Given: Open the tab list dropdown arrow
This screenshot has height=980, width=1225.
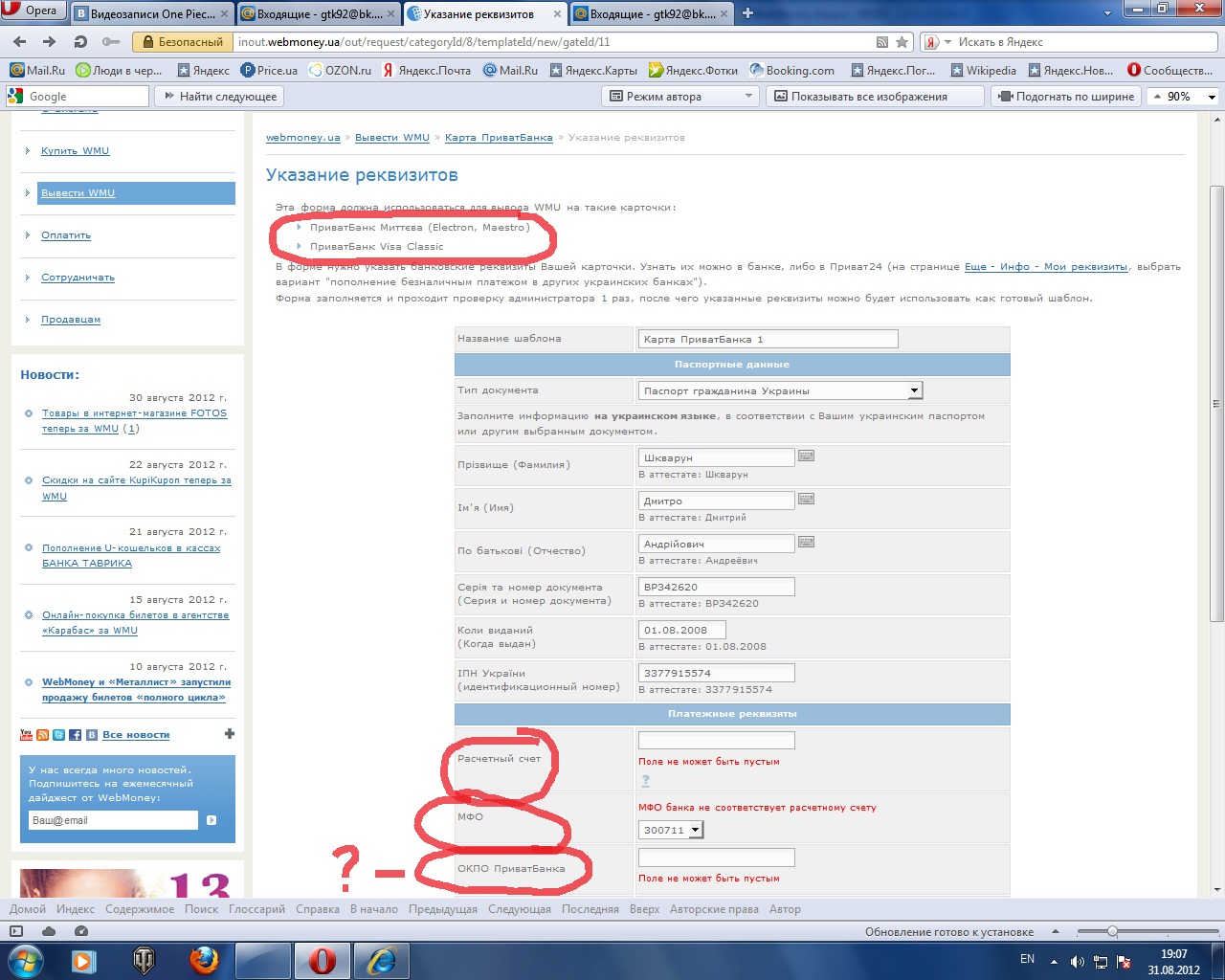Looking at the screenshot, I should coord(1109,13).
